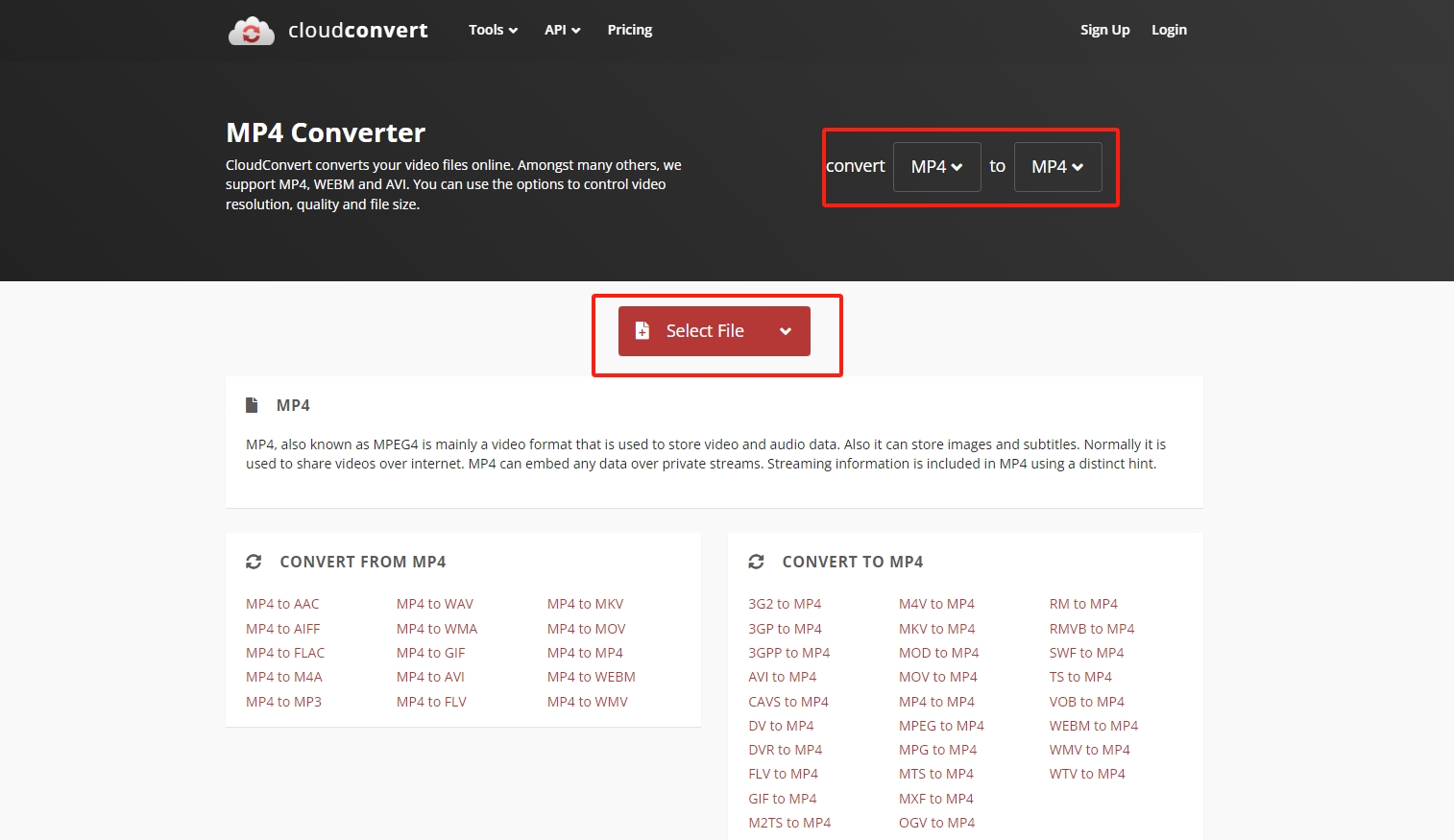Viewport: 1454px width, 840px height.
Task: Open MP4 to GIF converter link
Action: (431, 653)
